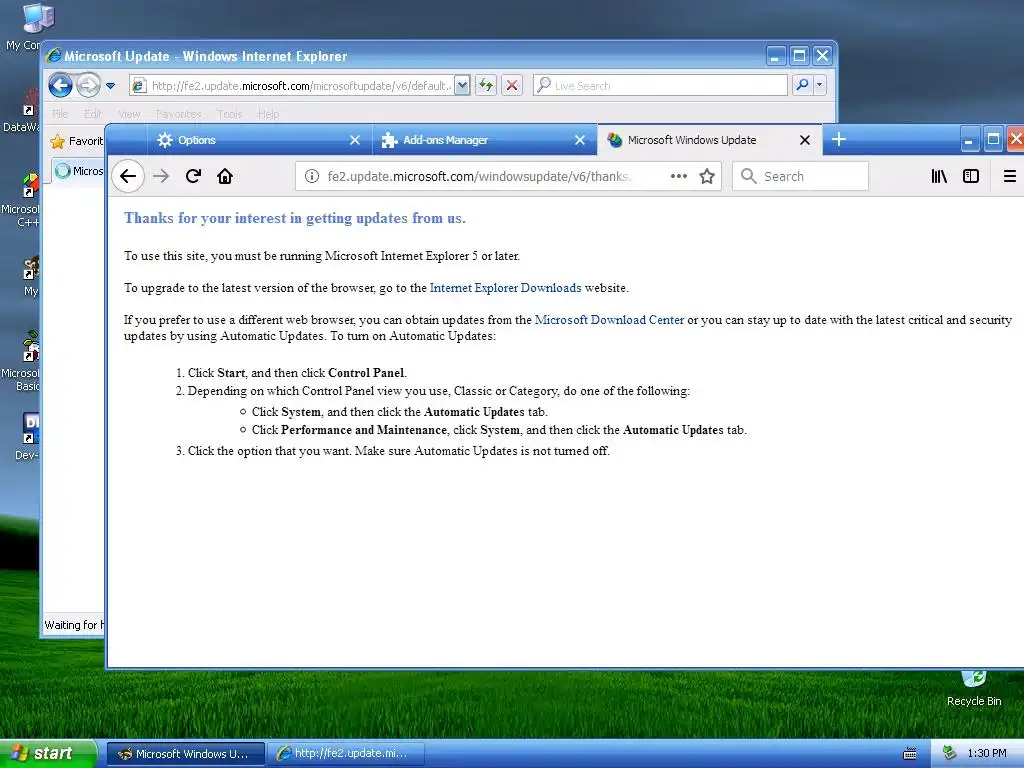The height and width of the screenshot is (768, 1024).
Task: Open the Windows Start menu
Action: [48, 754]
